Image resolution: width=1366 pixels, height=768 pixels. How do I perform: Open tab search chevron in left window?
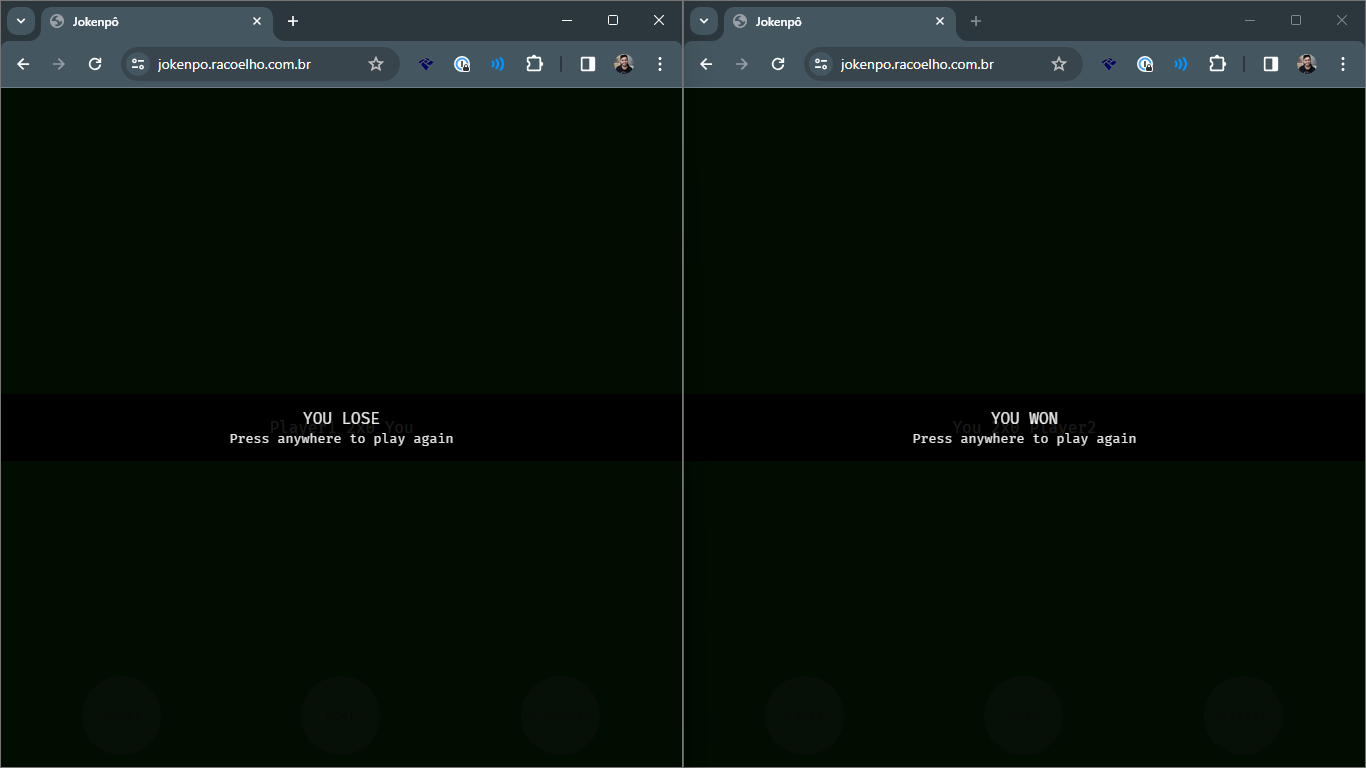click(x=21, y=21)
